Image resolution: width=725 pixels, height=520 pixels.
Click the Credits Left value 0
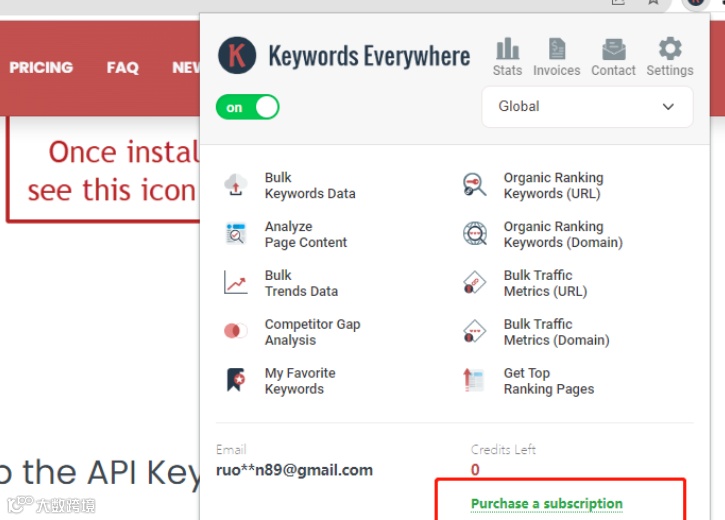475,470
